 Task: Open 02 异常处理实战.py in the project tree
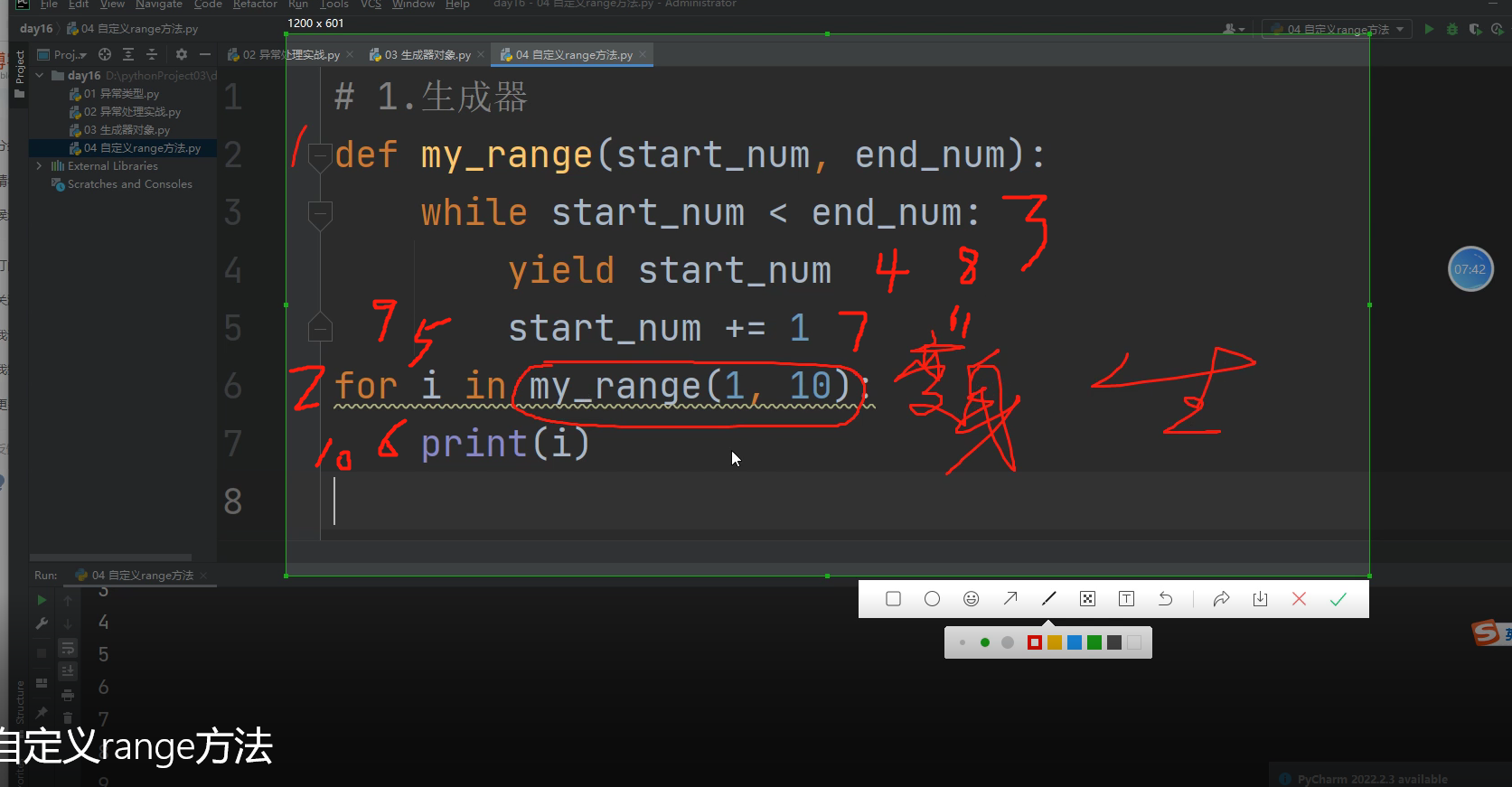(125, 112)
